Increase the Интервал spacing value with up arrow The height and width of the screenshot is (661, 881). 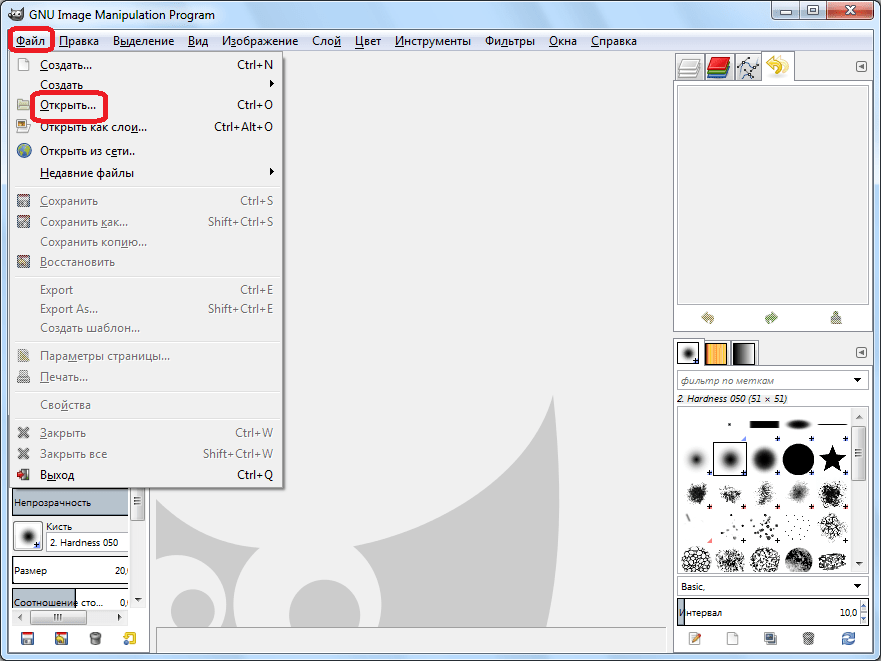coord(863,608)
